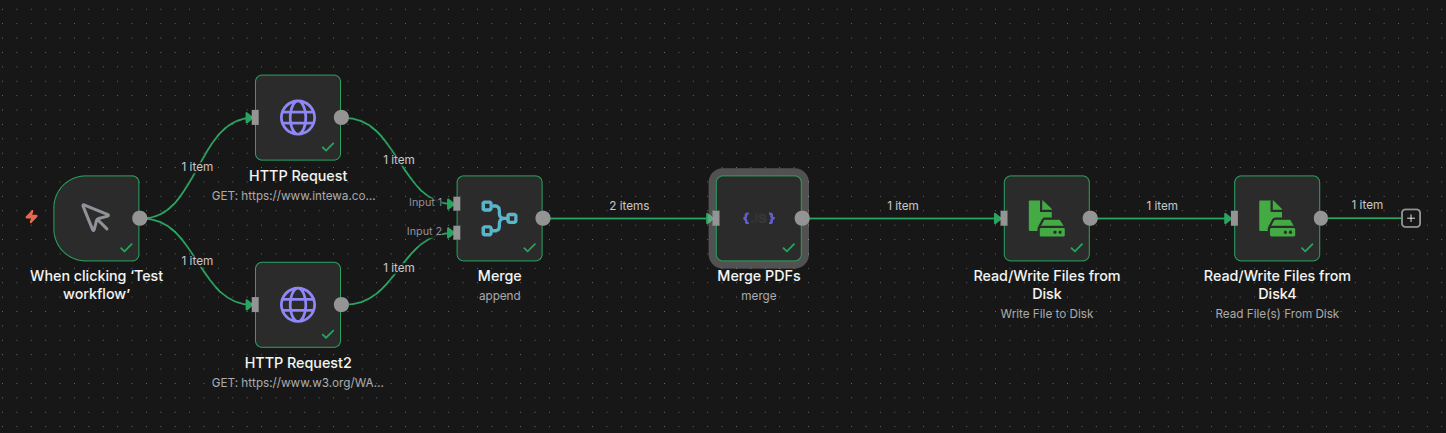
Task: Open the Write File to Disk node
Action: (1045, 218)
